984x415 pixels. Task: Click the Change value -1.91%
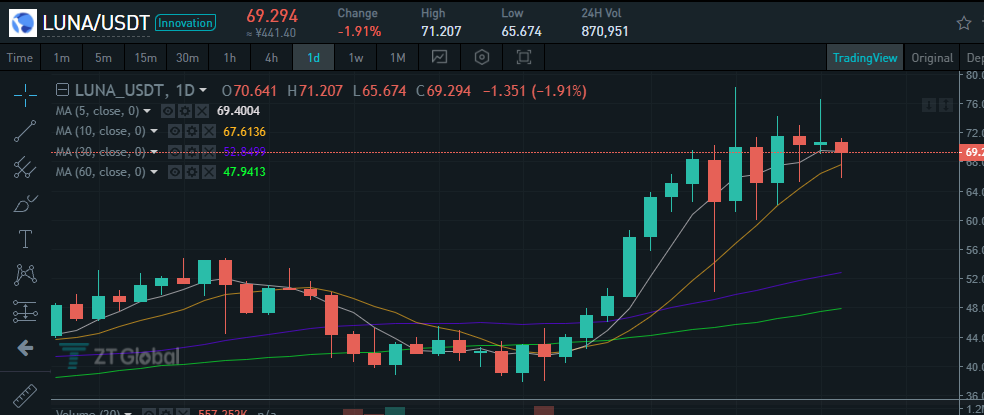[x=359, y=31]
